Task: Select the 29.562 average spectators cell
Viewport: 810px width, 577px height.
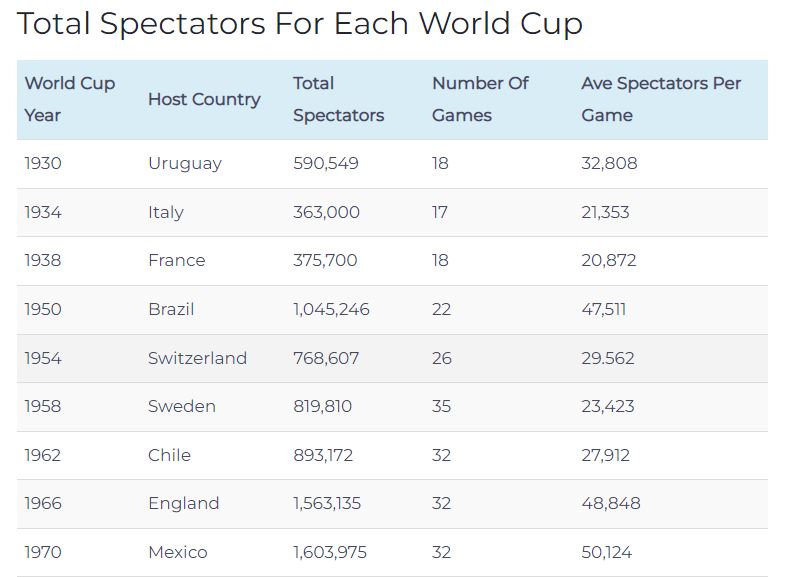Action: point(608,358)
